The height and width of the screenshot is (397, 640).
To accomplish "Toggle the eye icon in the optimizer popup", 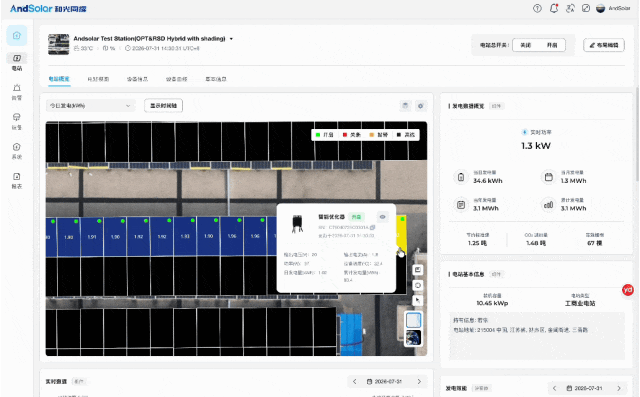I will pyautogui.click(x=382, y=217).
